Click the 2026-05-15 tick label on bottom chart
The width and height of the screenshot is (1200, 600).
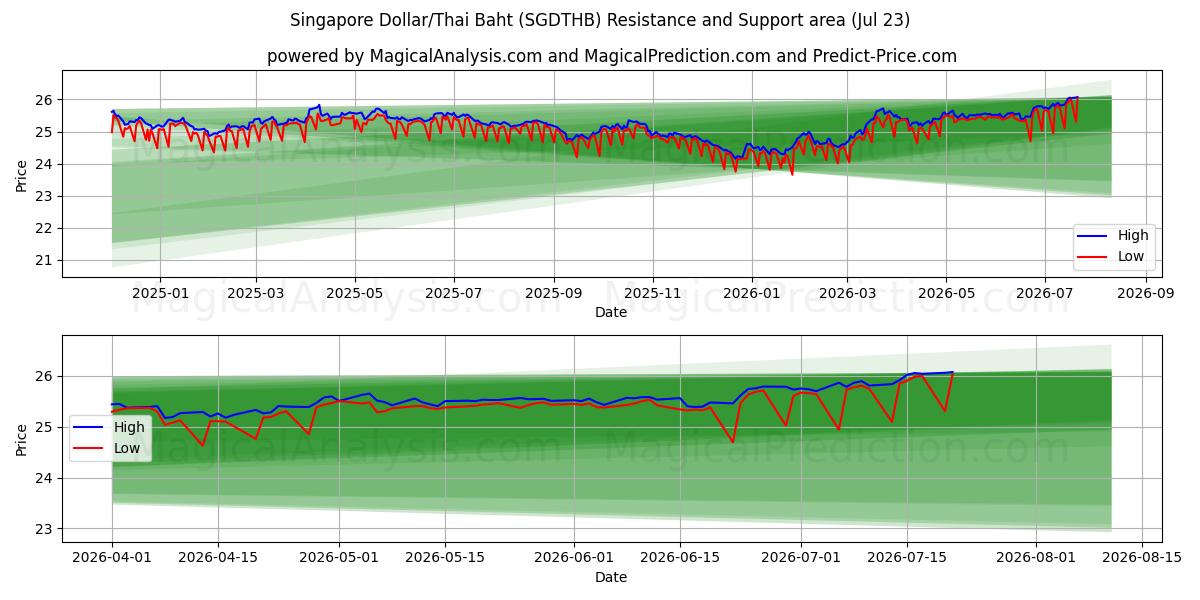click(x=445, y=559)
